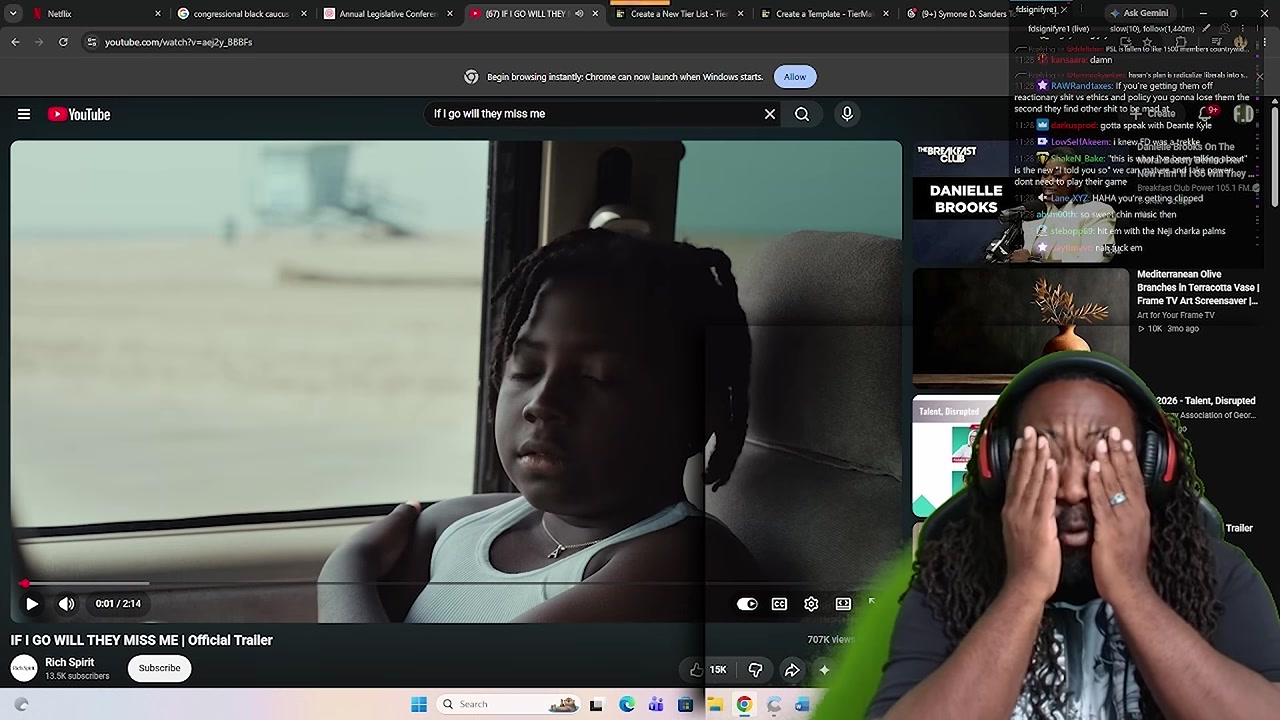
Task: Click the Windows taskbar Search box
Action: click(510, 704)
